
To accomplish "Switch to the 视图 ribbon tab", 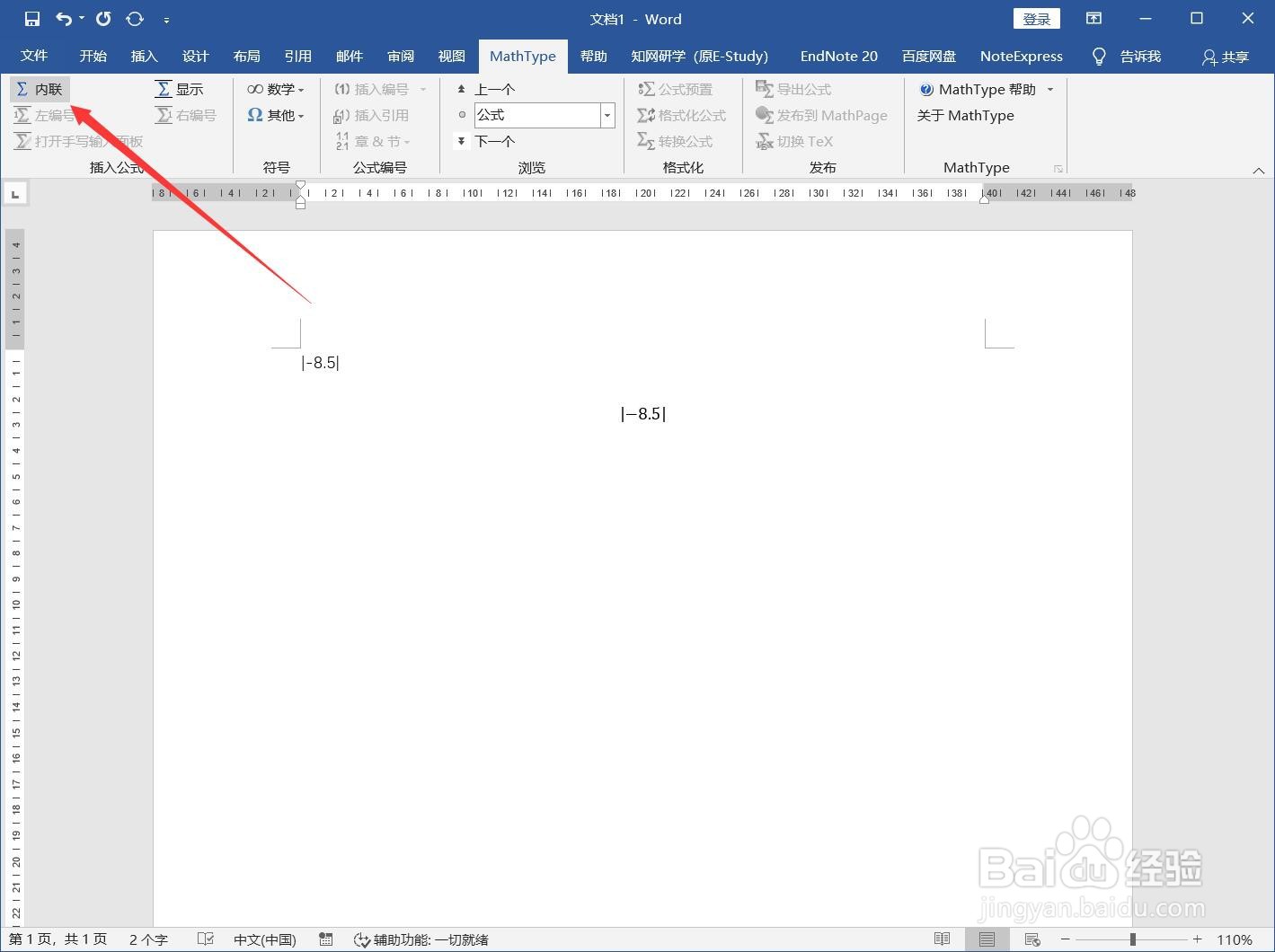I will pos(451,56).
